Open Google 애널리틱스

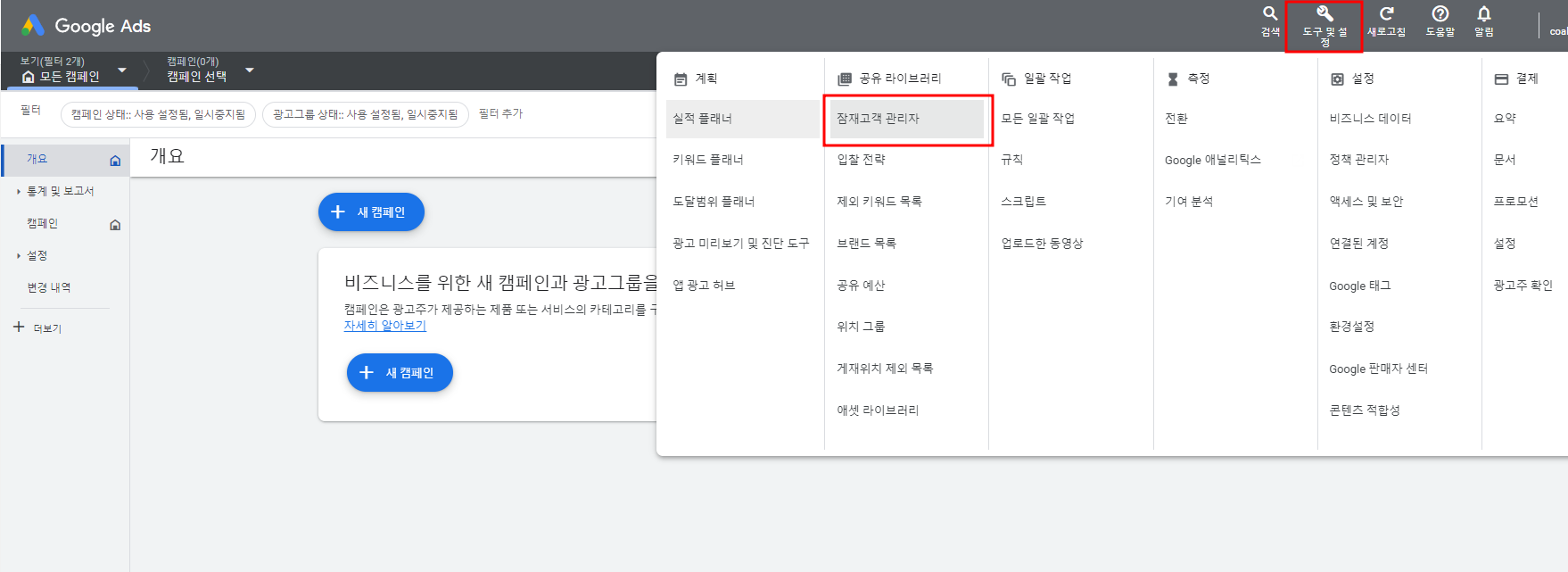tap(1213, 160)
